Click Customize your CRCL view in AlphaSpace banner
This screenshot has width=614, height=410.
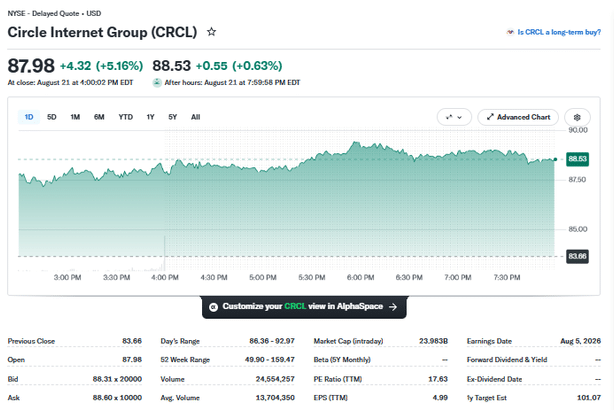(304, 307)
